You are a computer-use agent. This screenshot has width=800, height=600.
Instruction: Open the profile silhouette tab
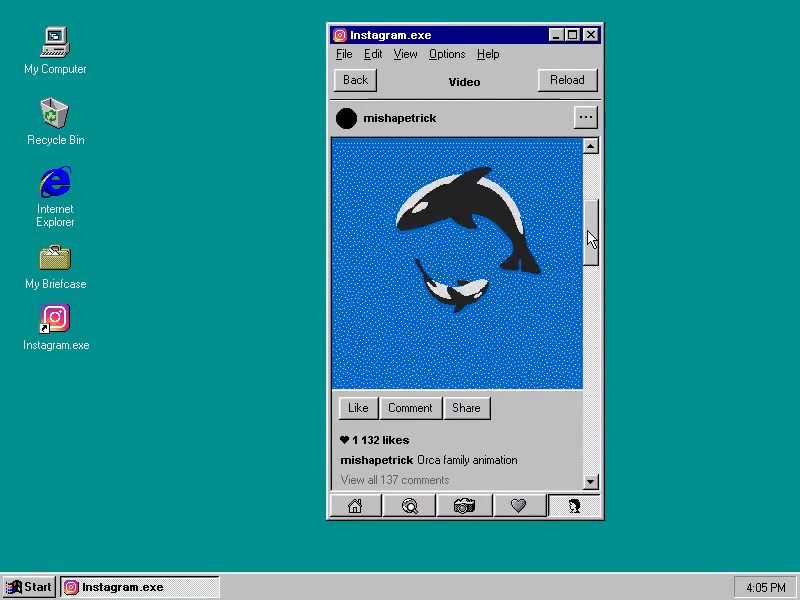[573, 506]
